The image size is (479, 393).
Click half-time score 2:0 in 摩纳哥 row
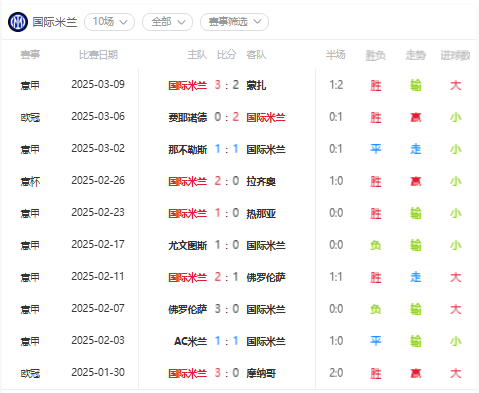(x=336, y=373)
